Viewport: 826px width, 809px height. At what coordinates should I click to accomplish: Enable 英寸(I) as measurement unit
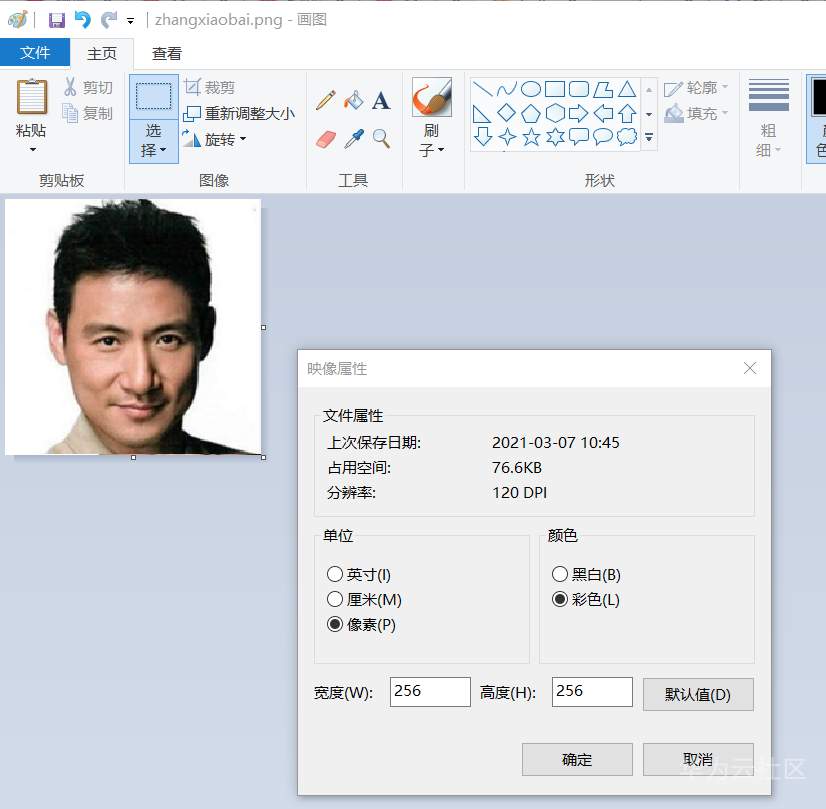click(335, 574)
